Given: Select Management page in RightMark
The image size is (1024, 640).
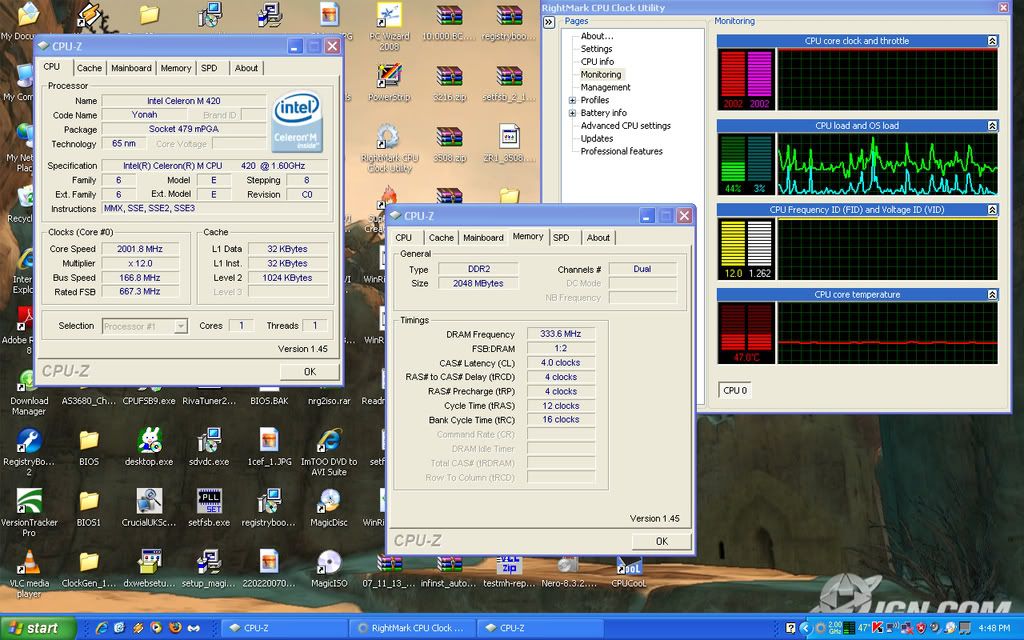Looking at the screenshot, I should point(605,87).
